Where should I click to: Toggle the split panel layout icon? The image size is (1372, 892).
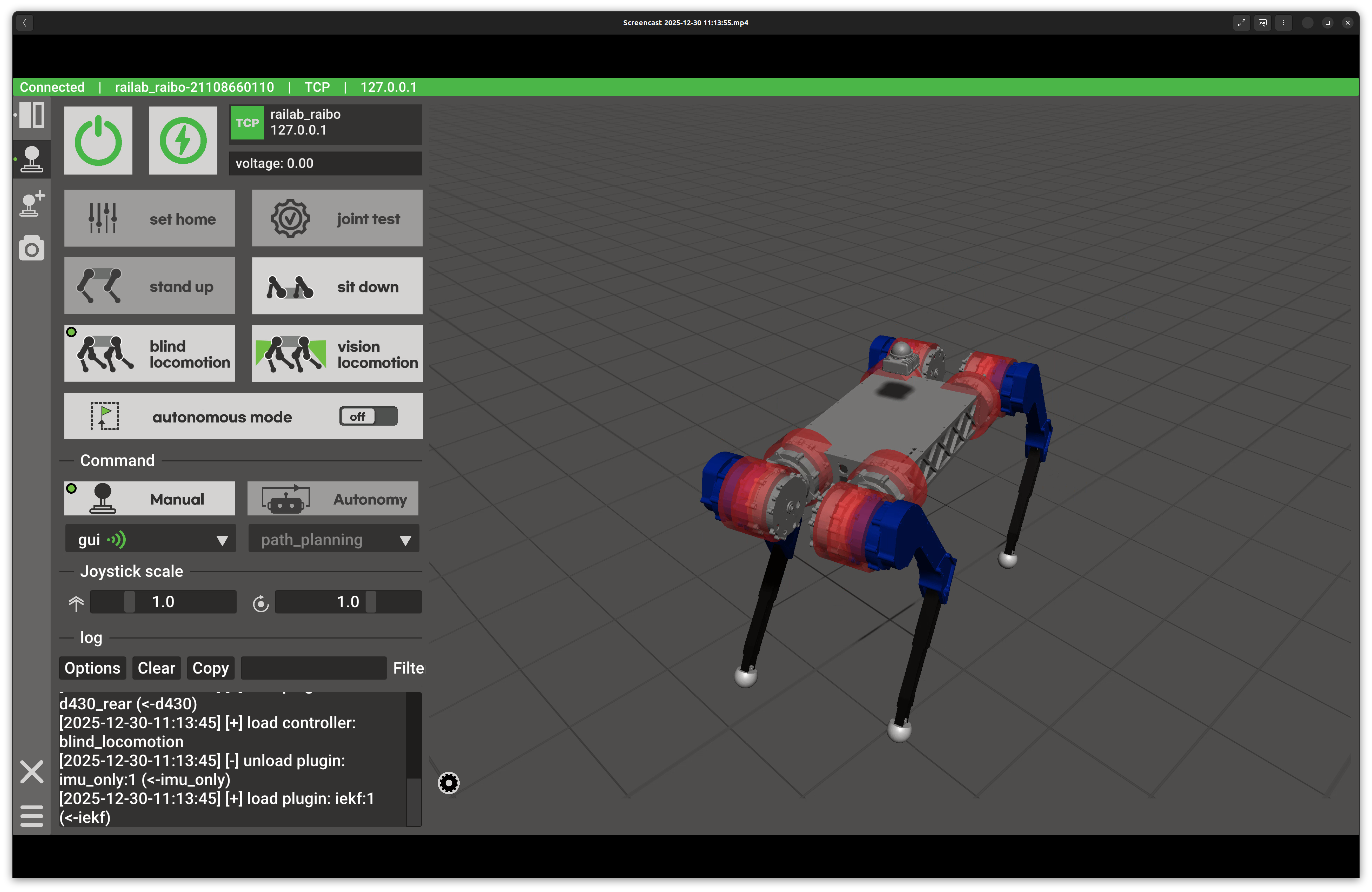pos(31,115)
